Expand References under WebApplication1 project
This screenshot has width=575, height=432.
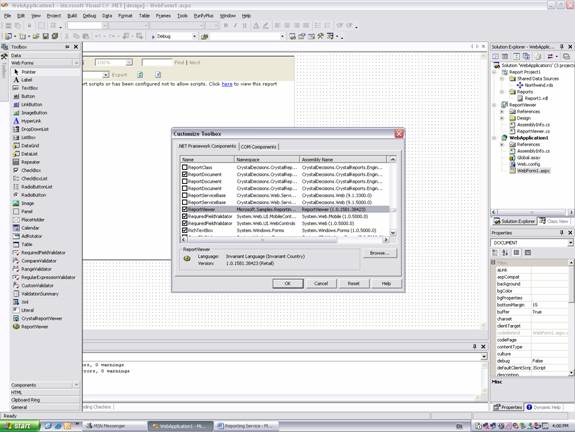[502, 144]
